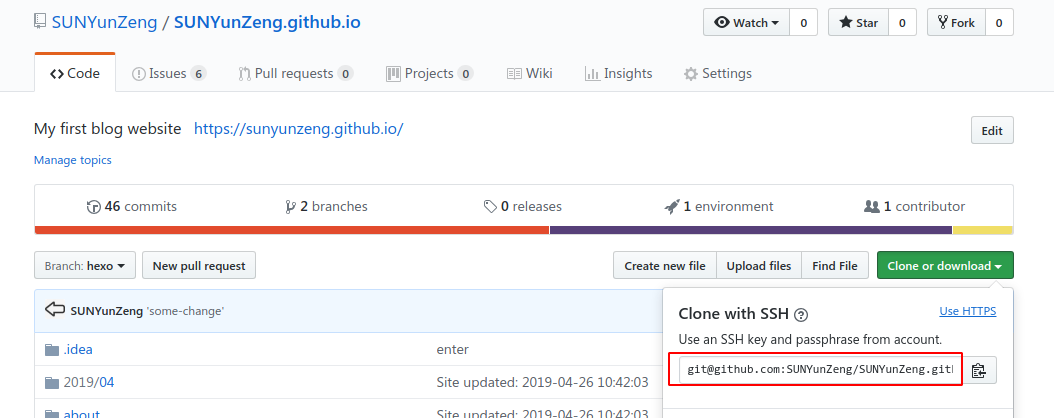
Task: Click the repository book icon beside SUNYunZeng
Action: click(39, 21)
